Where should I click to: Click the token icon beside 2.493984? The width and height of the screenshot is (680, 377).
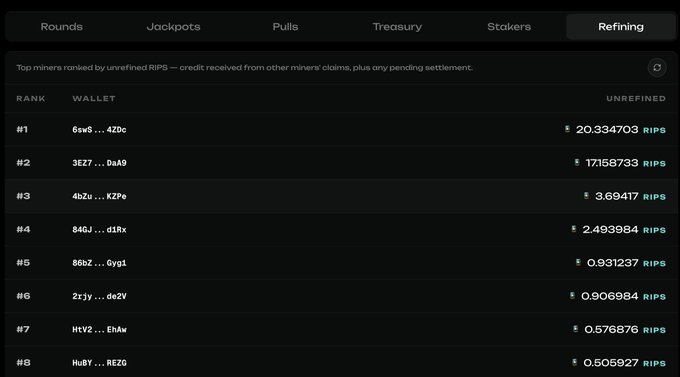(x=574, y=229)
